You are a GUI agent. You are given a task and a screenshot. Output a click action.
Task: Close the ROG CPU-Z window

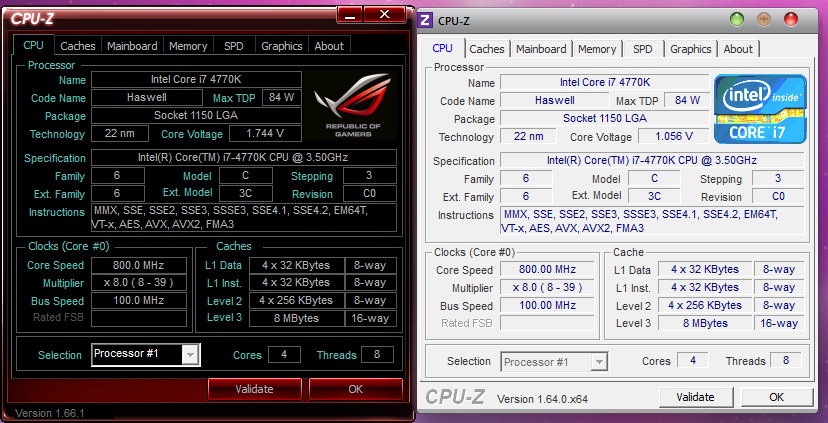click(x=385, y=14)
